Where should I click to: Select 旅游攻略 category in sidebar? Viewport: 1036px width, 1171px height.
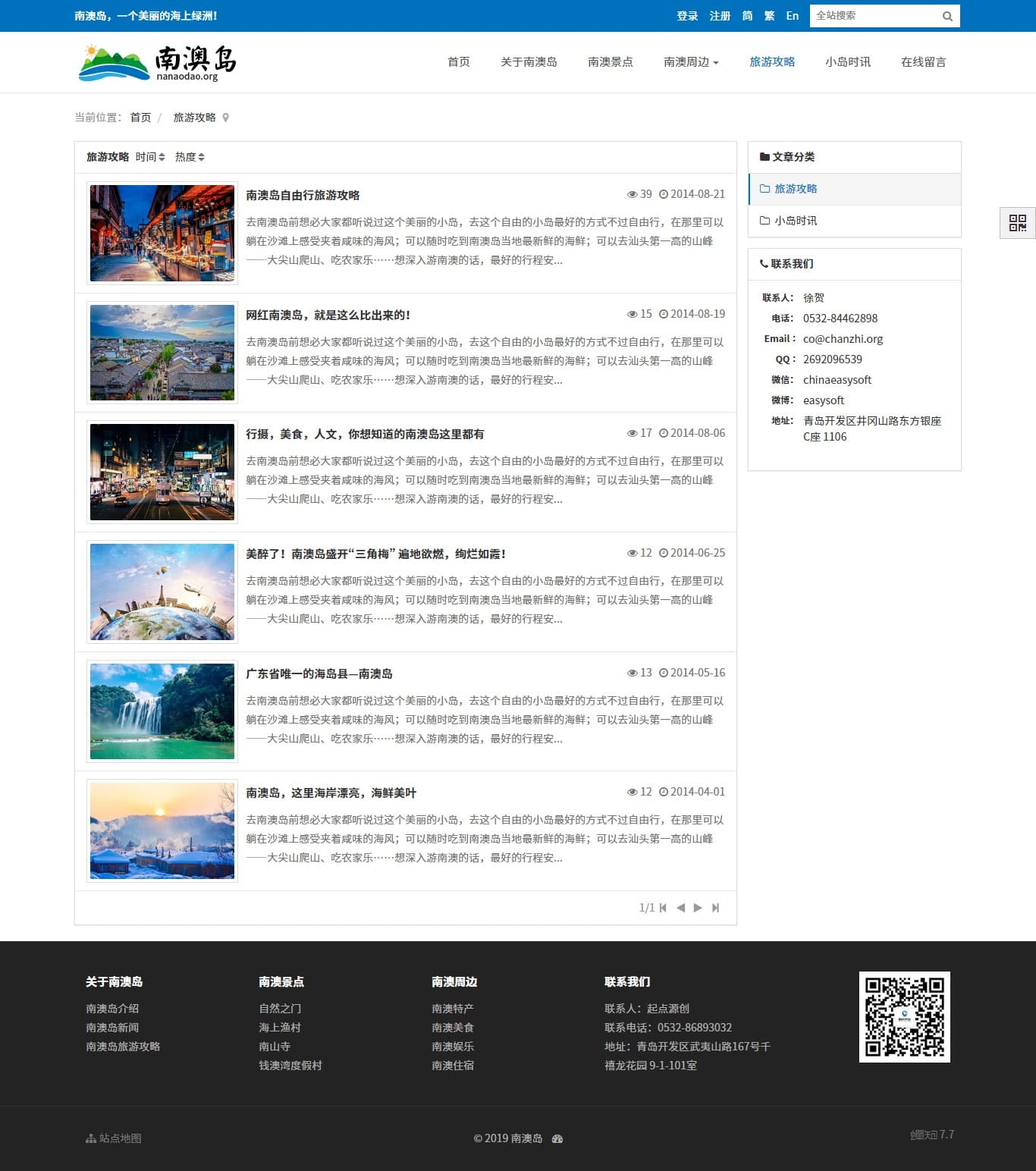pos(796,189)
